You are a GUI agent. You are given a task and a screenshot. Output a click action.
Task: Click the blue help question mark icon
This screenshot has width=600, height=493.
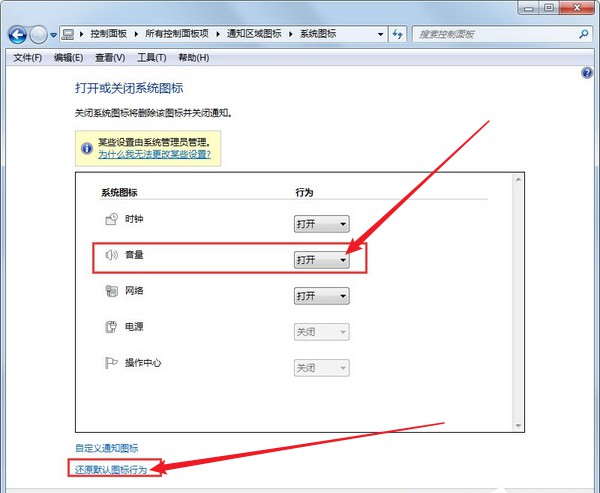point(587,74)
